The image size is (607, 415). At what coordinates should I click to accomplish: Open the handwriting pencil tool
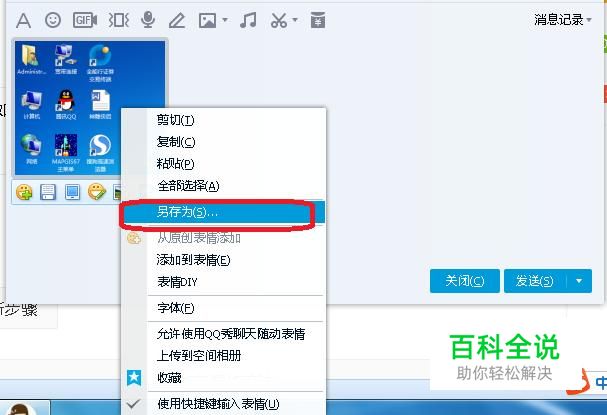point(177,20)
